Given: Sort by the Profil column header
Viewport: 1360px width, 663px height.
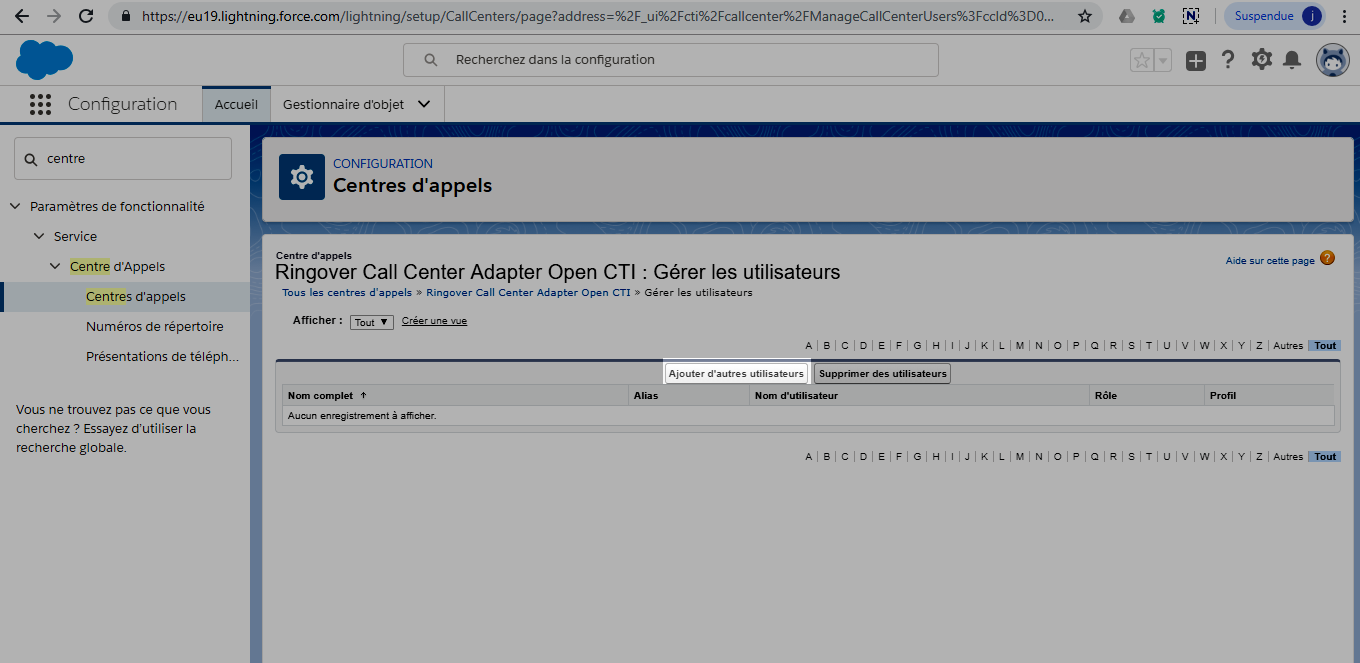Looking at the screenshot, I should click(x=1223, y=395).
